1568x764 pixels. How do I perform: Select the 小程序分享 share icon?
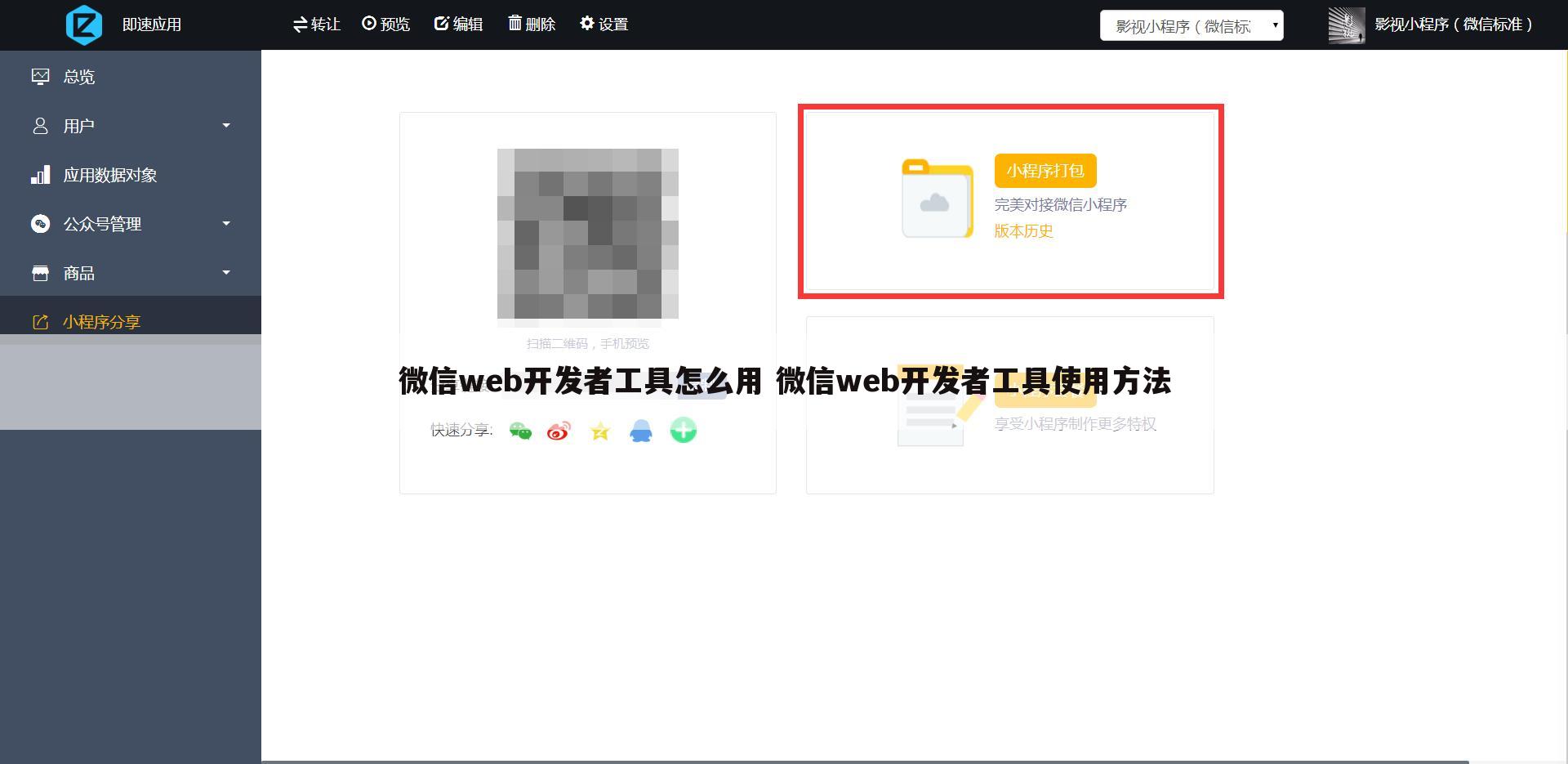click(40, 322)
